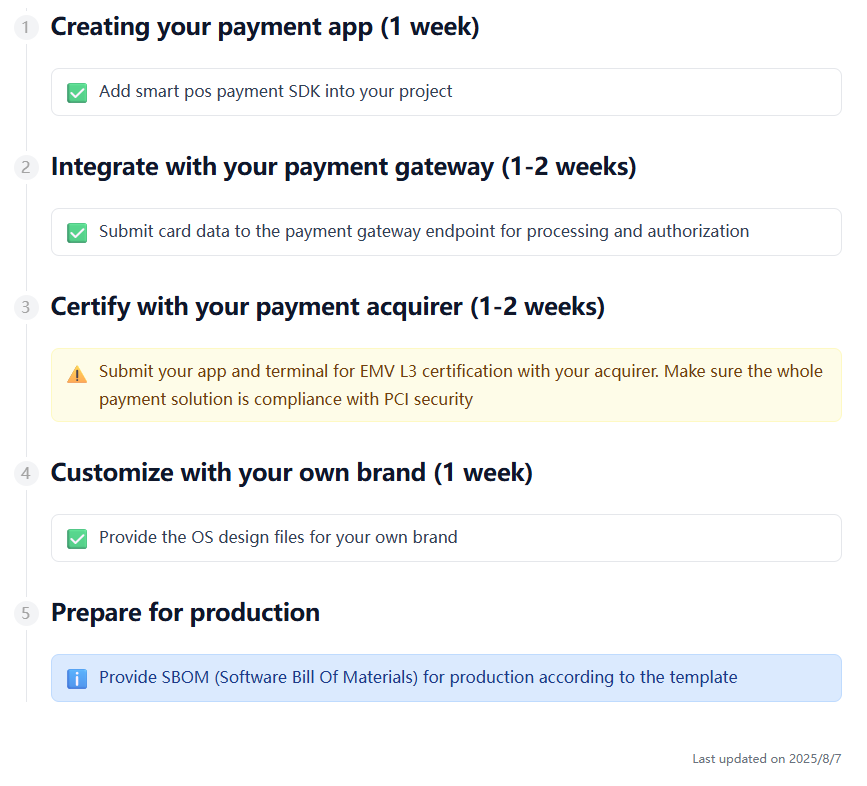Click green checkmark beside smart pos SDK

coord(77,93)
